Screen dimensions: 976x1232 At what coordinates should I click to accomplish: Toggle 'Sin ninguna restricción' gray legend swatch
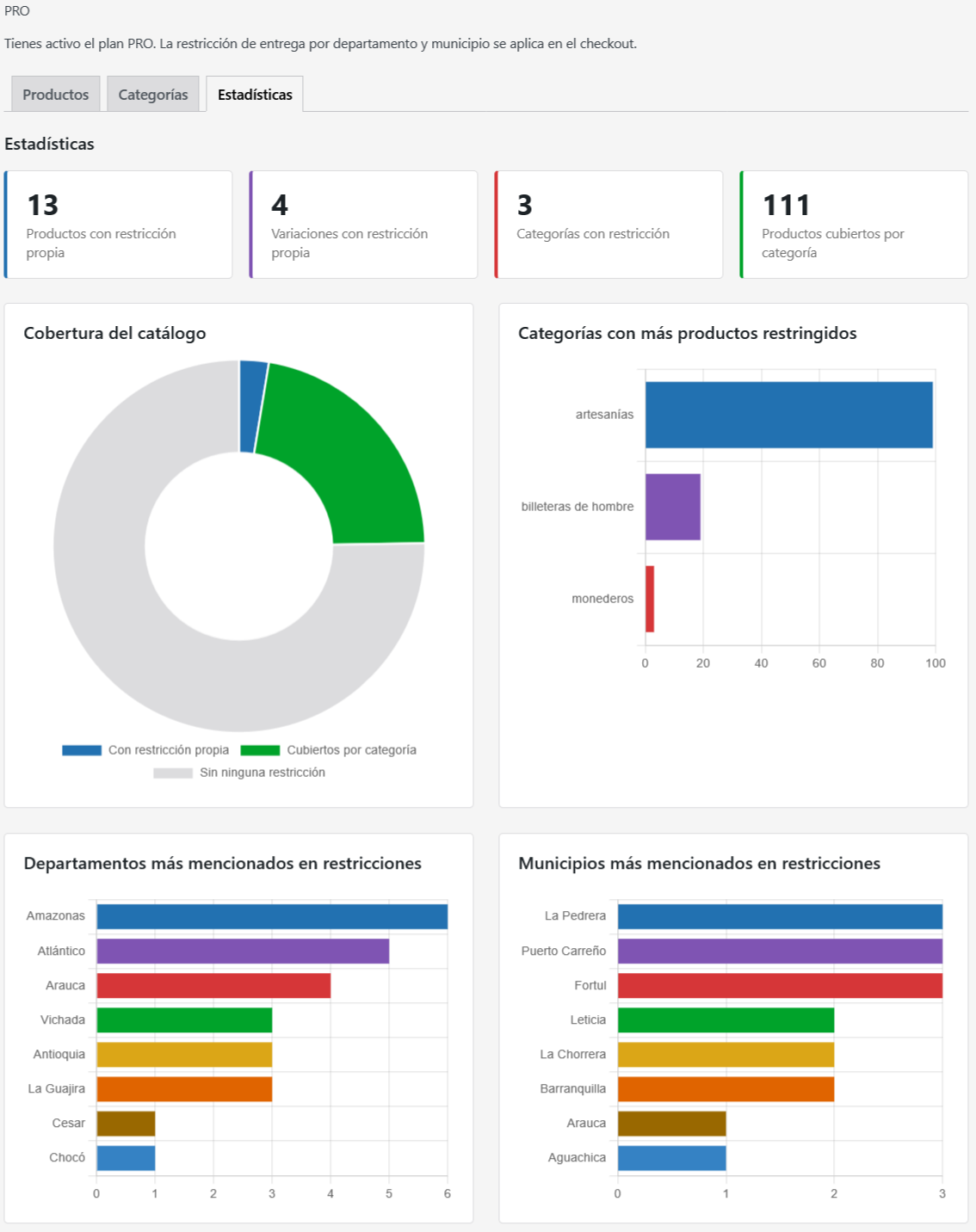pos(173,773)
